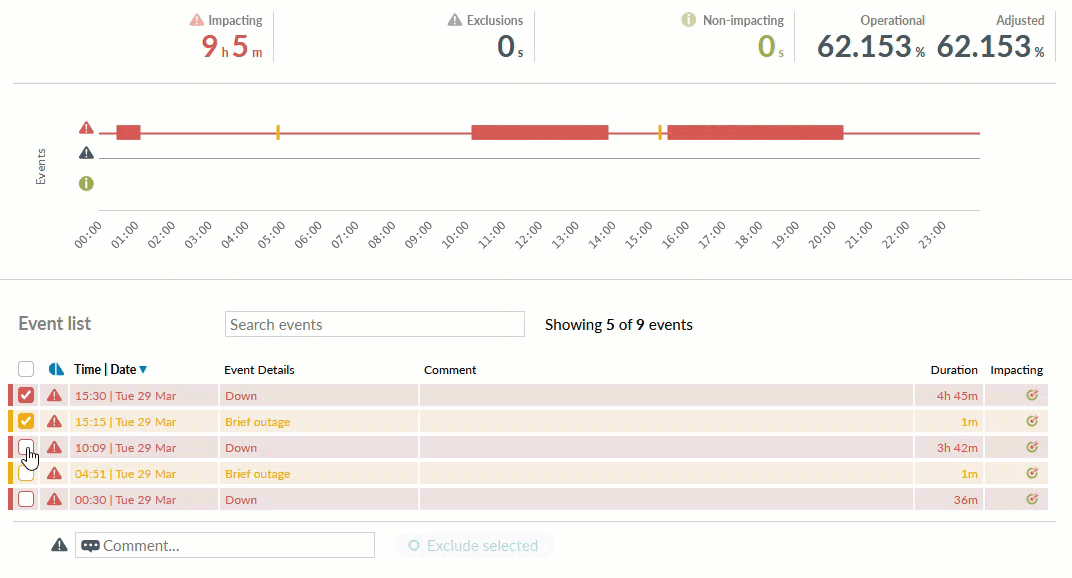
Task: Click the blue severity column header icon
Action: click(57, 369)
